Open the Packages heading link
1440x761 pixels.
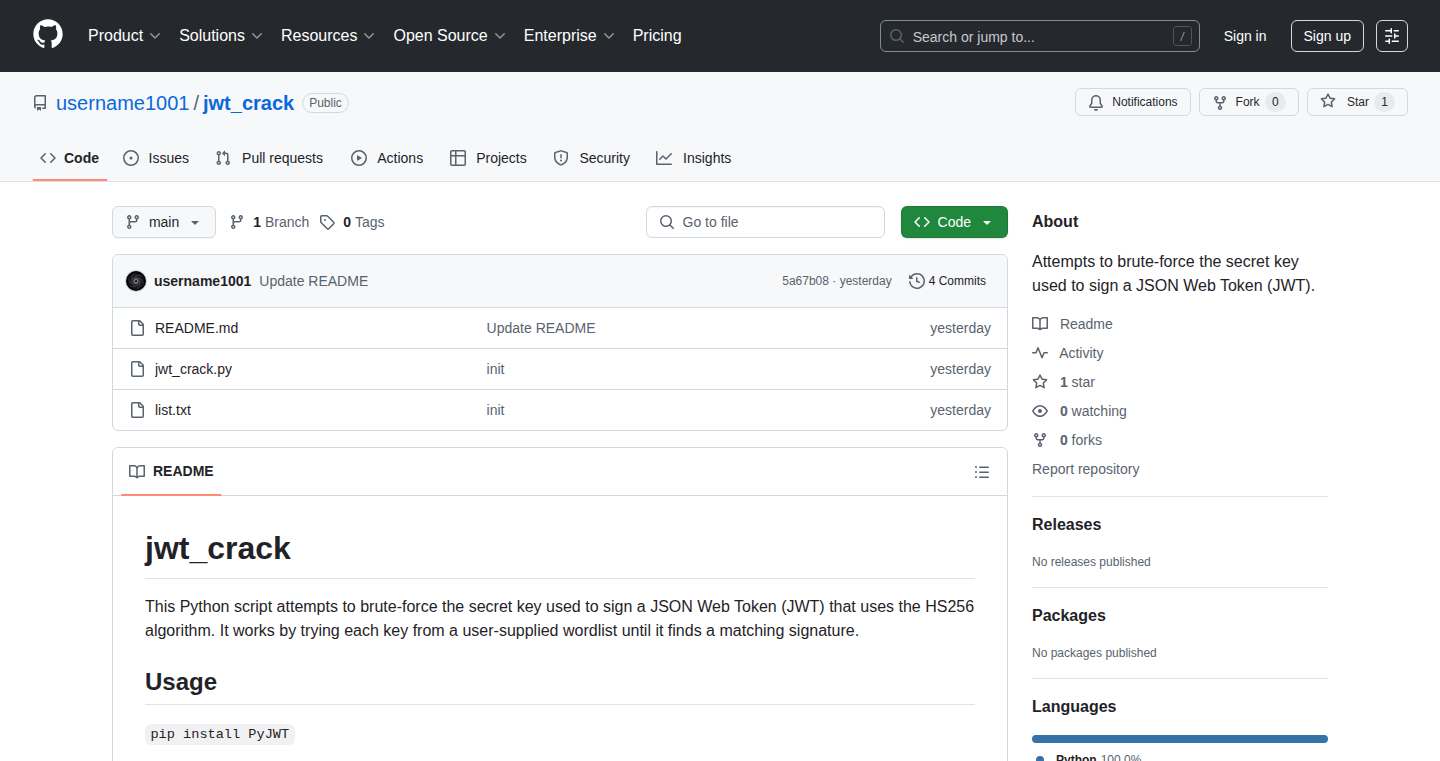pyautogui.click(x=1069, y=615)
